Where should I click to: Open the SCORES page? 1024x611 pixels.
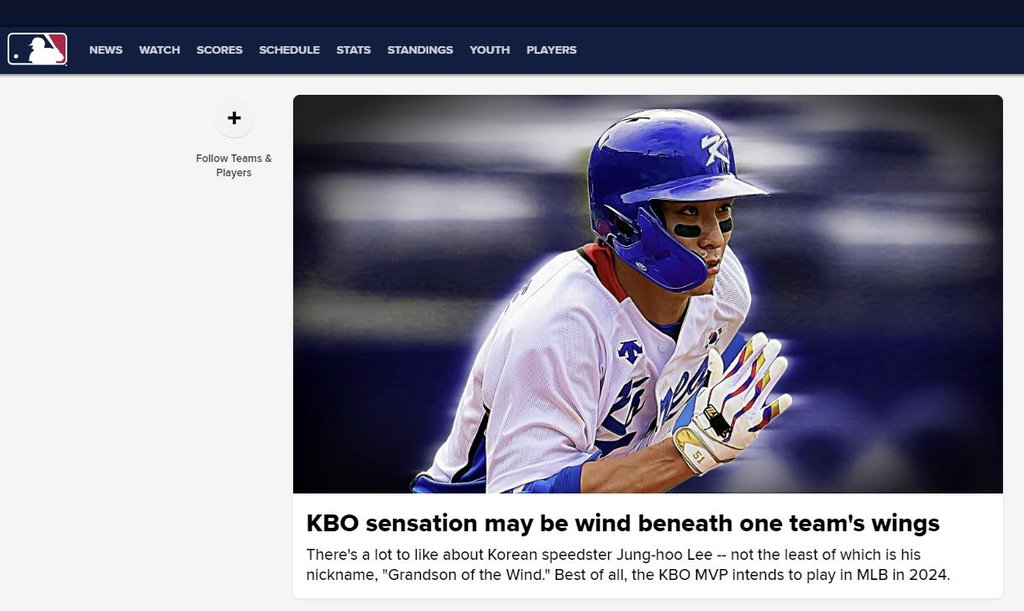219,50
